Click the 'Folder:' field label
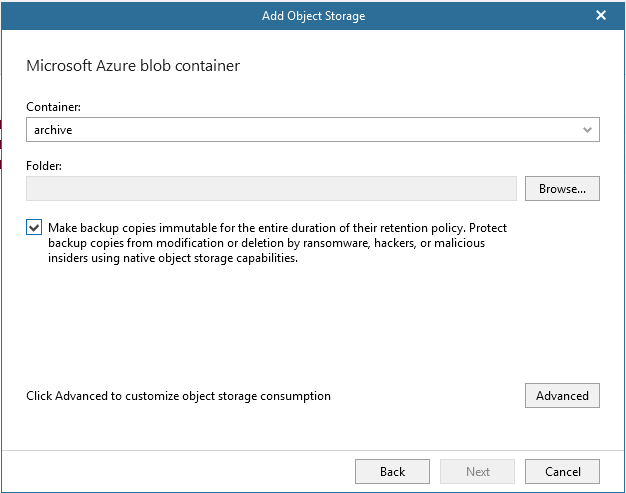Viewport: 626px width, 493px height. pos(44,166)
